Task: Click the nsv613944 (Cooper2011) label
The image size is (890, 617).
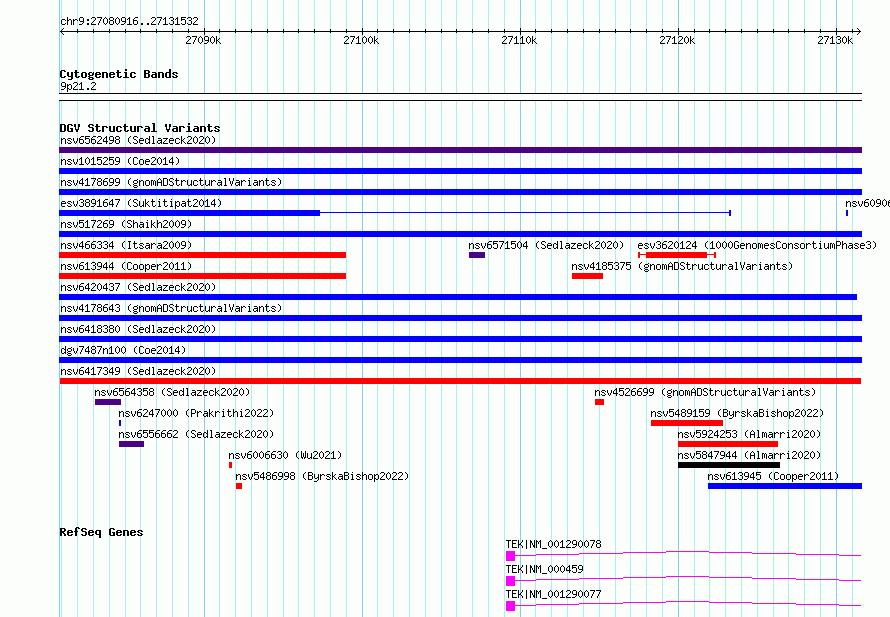Action: [x=126, y=266]
